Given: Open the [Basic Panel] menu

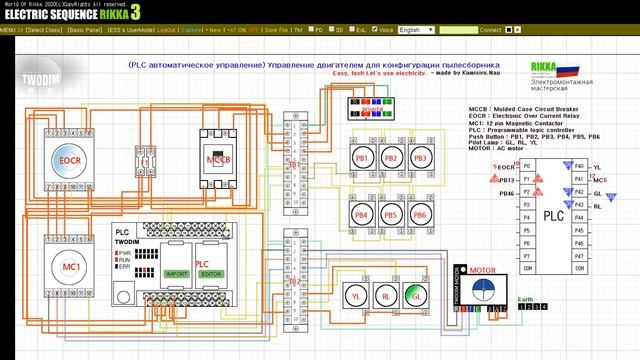Looking at the screenshot, I should click(x=85, y=30).
